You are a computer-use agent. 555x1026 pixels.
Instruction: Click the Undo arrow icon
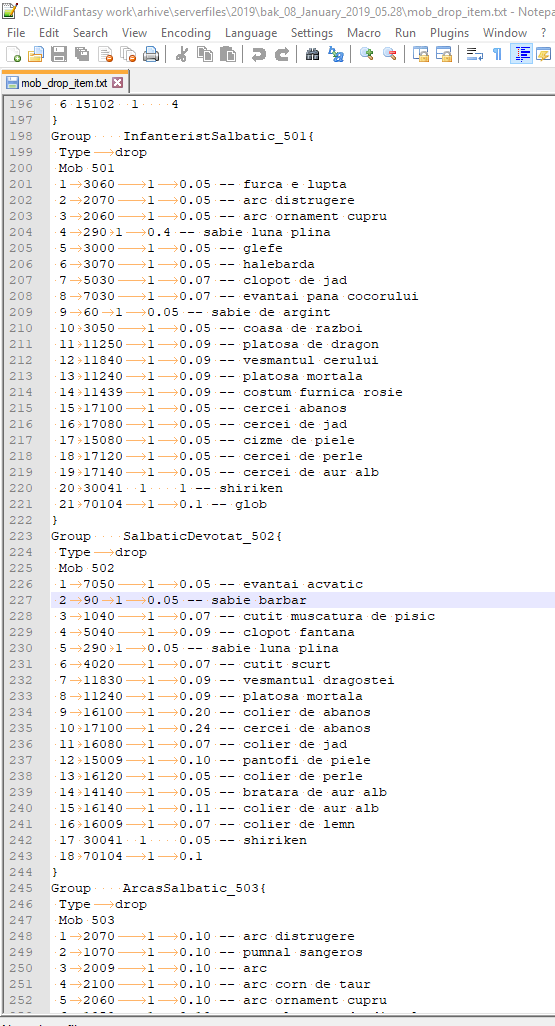pyautogui.click(x=259, y=55)
